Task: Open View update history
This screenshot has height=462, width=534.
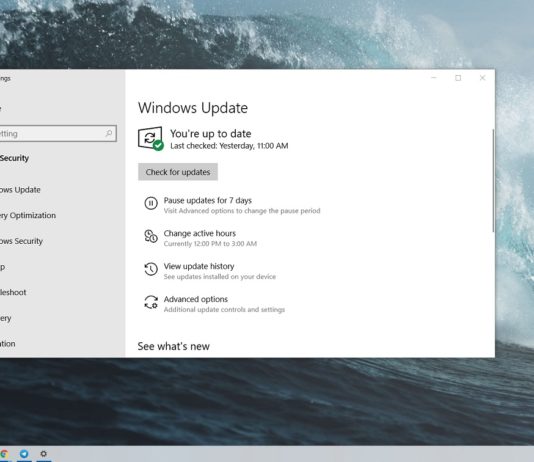Action: point(199,266)
